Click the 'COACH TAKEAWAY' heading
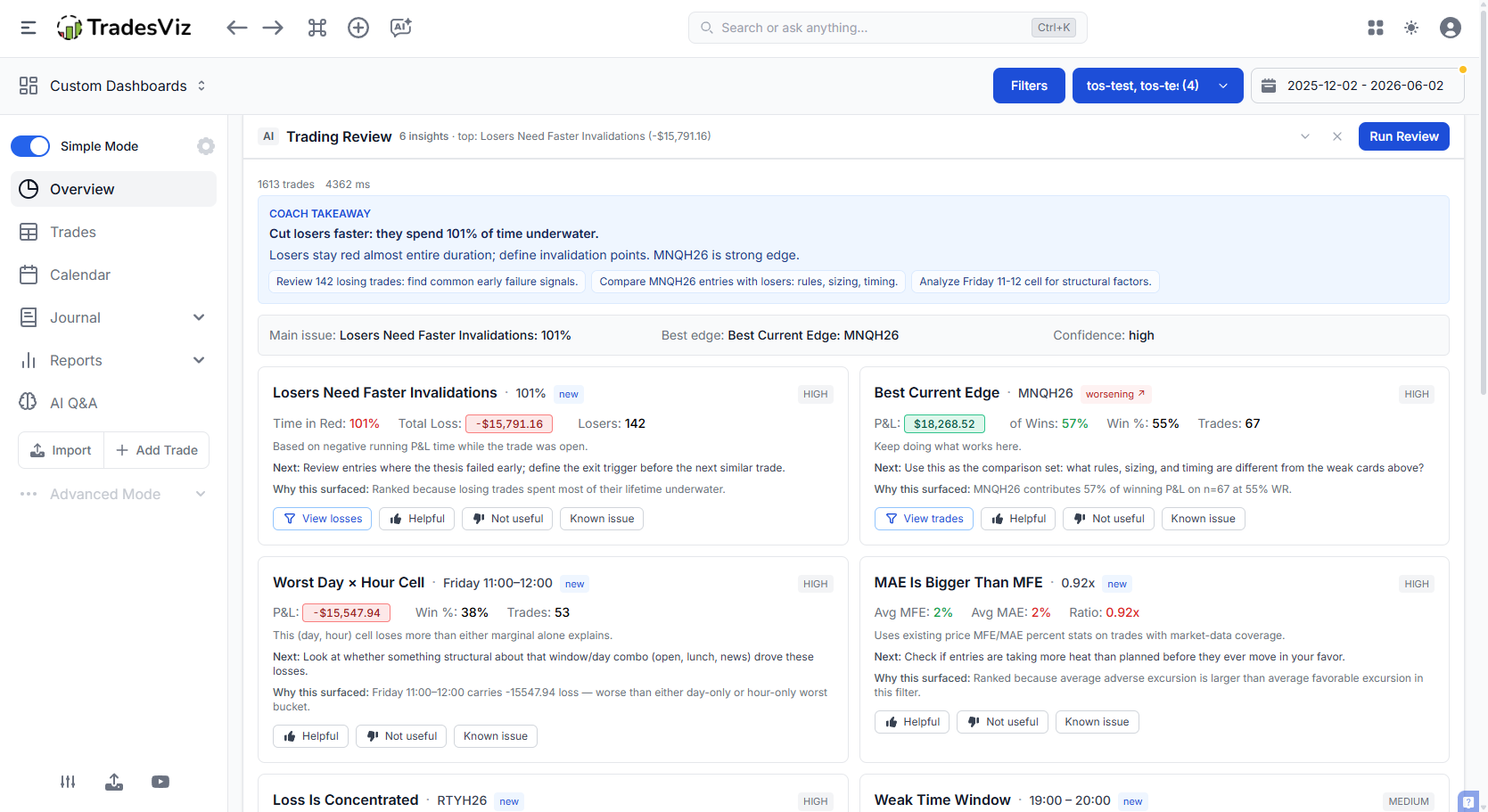 [320, 214]
